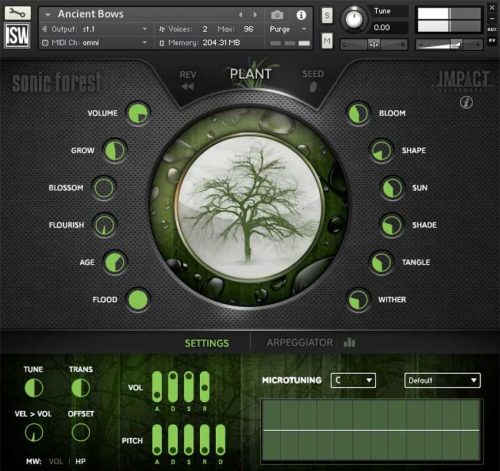Click the TRANS knob
Viewport: 500px width, 471px height.
81,388
